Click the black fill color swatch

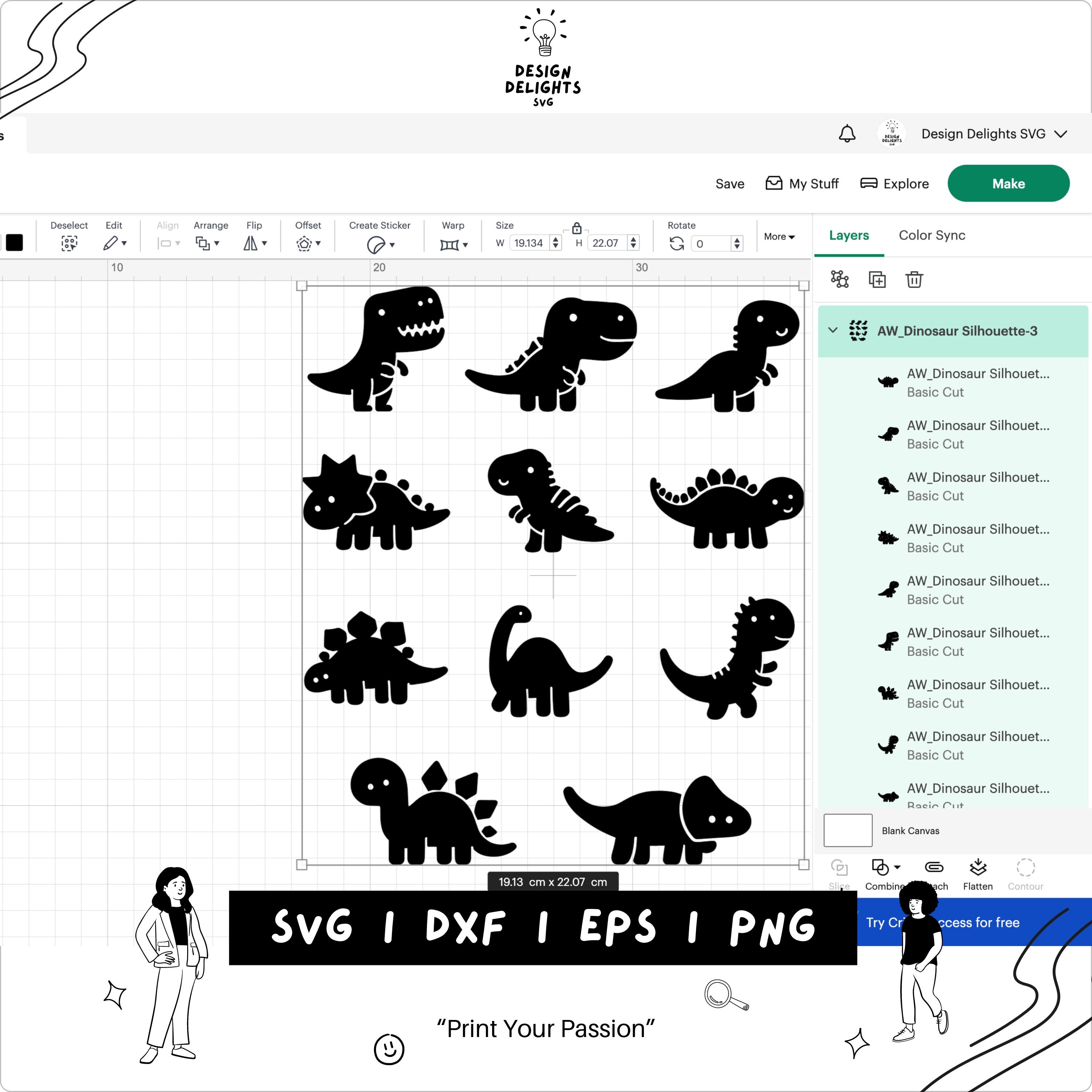click(15, 243)
